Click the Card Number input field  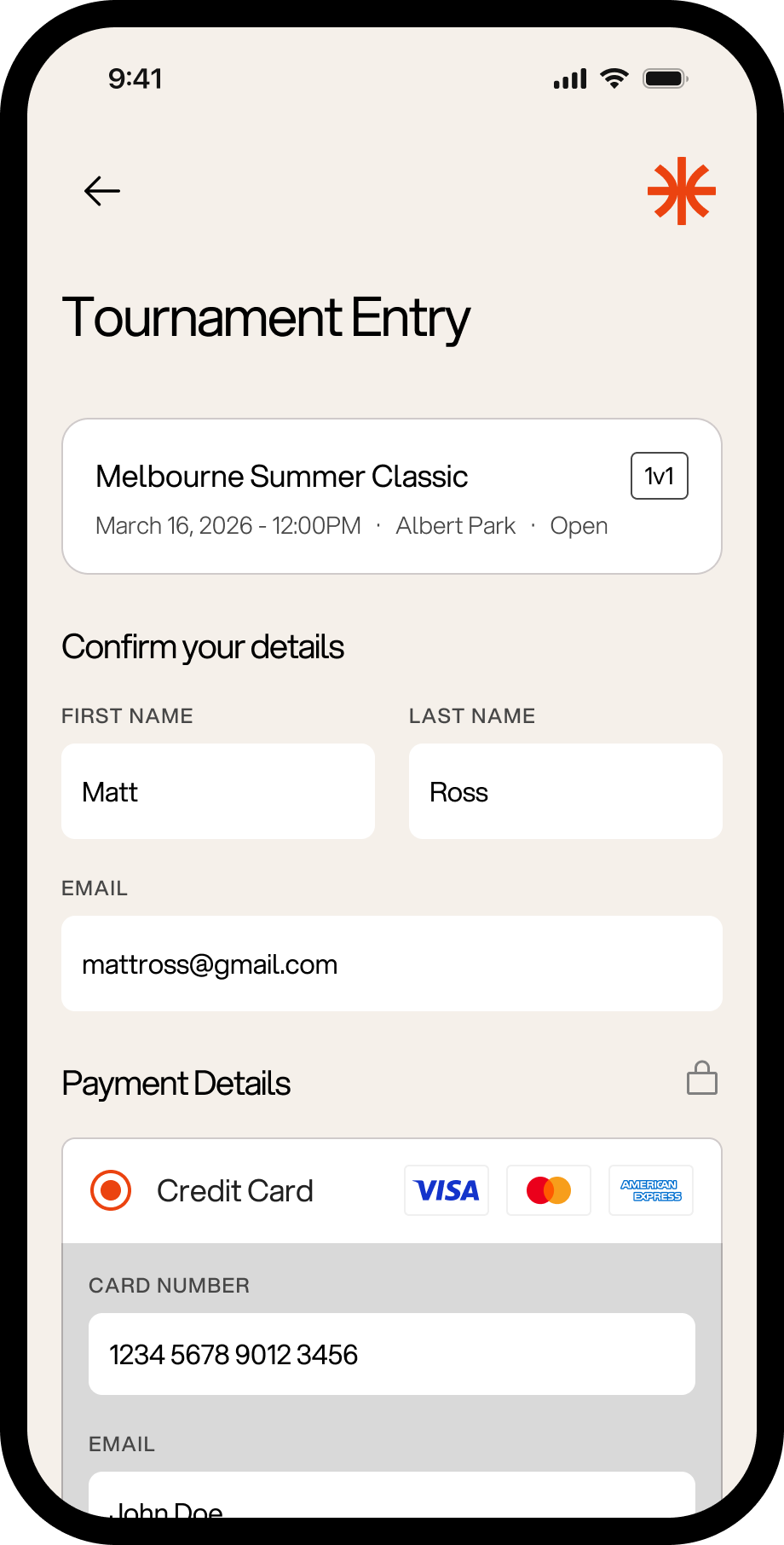(x=391, y=1354)
